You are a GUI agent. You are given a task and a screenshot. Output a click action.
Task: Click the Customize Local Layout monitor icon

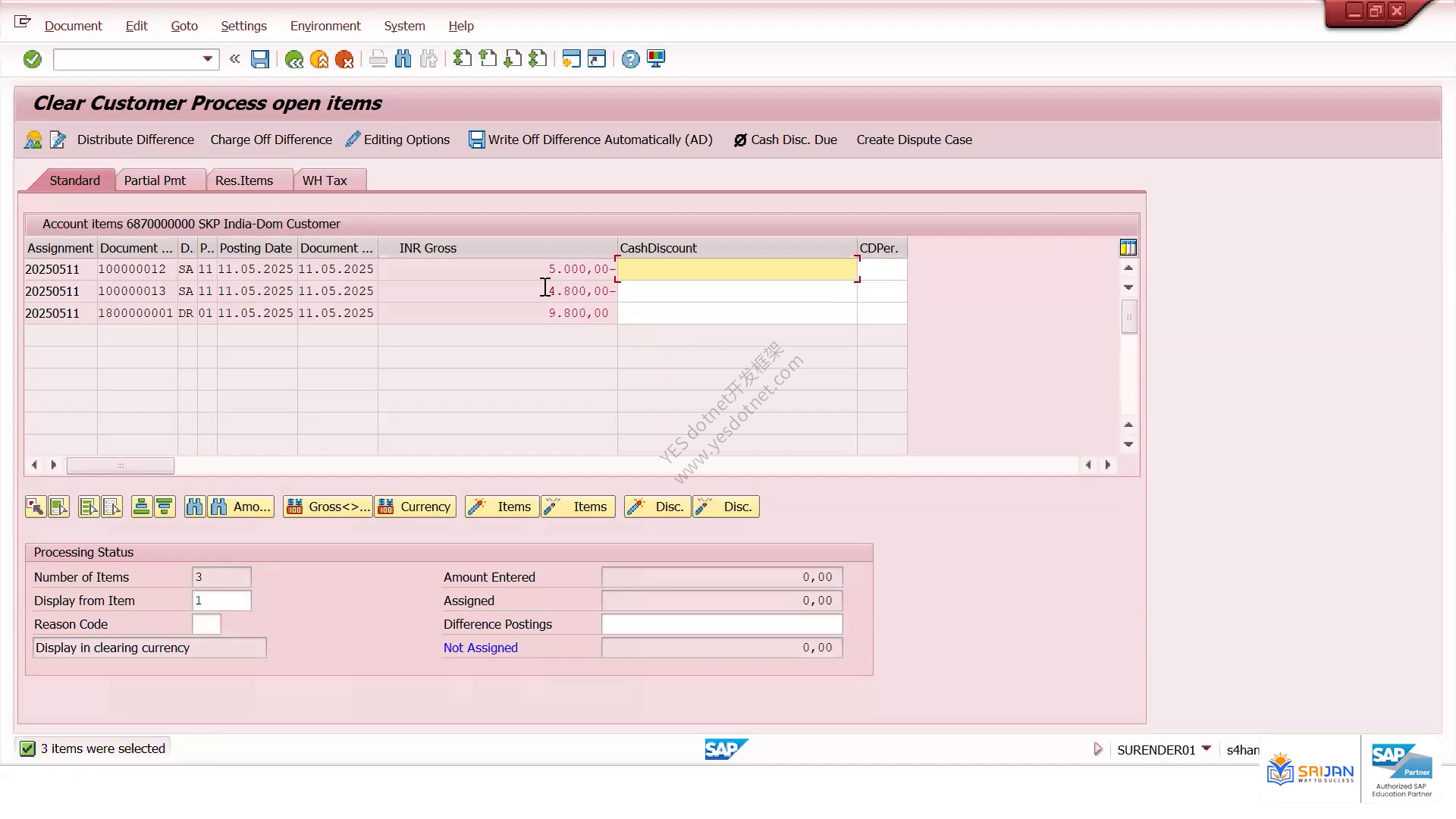coord(656,59)
